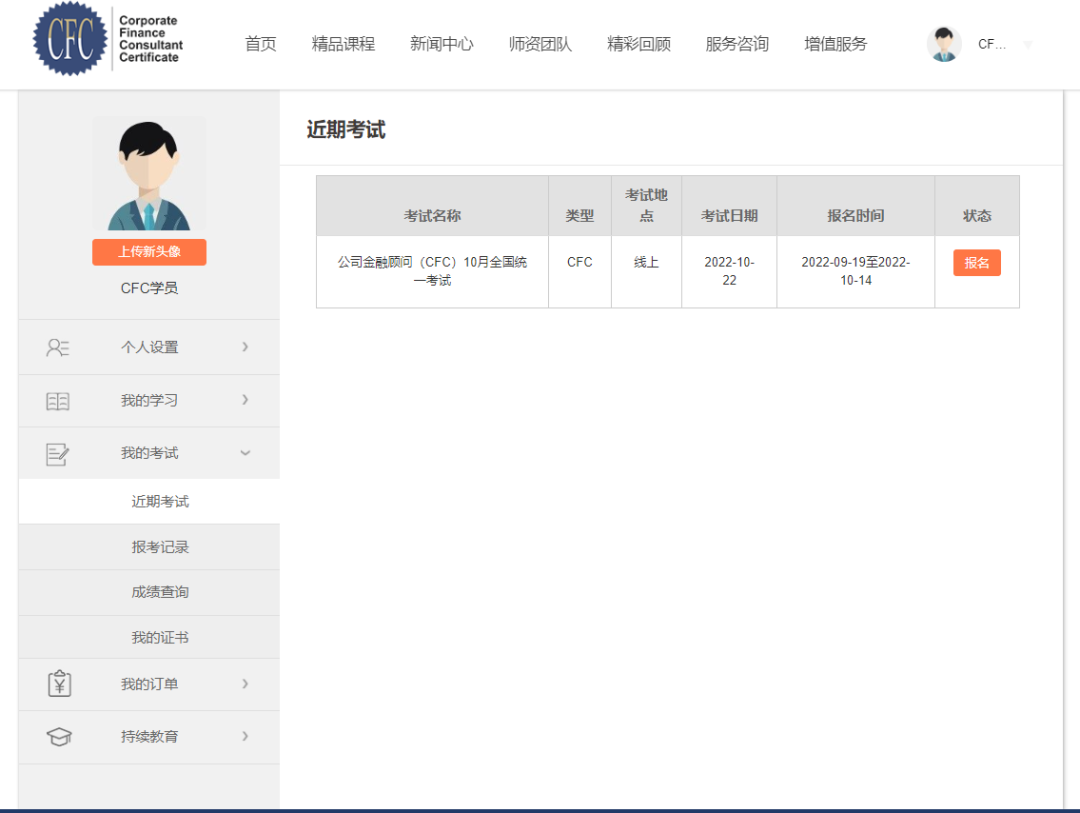Click the open book icon for My Study
This screenshot has height=813, width=1080.
[x=58, y=401]
